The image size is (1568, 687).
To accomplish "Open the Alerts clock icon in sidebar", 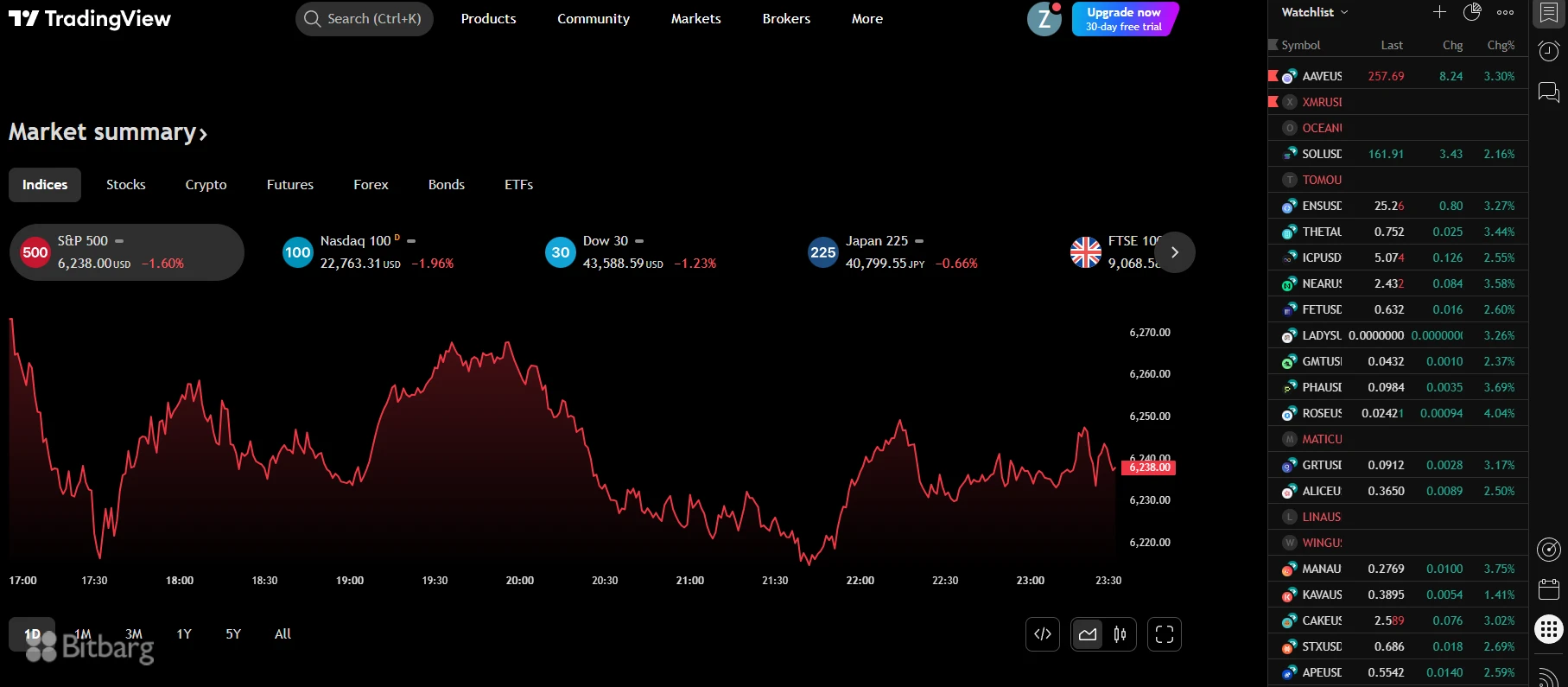I will click(1549, 52).
